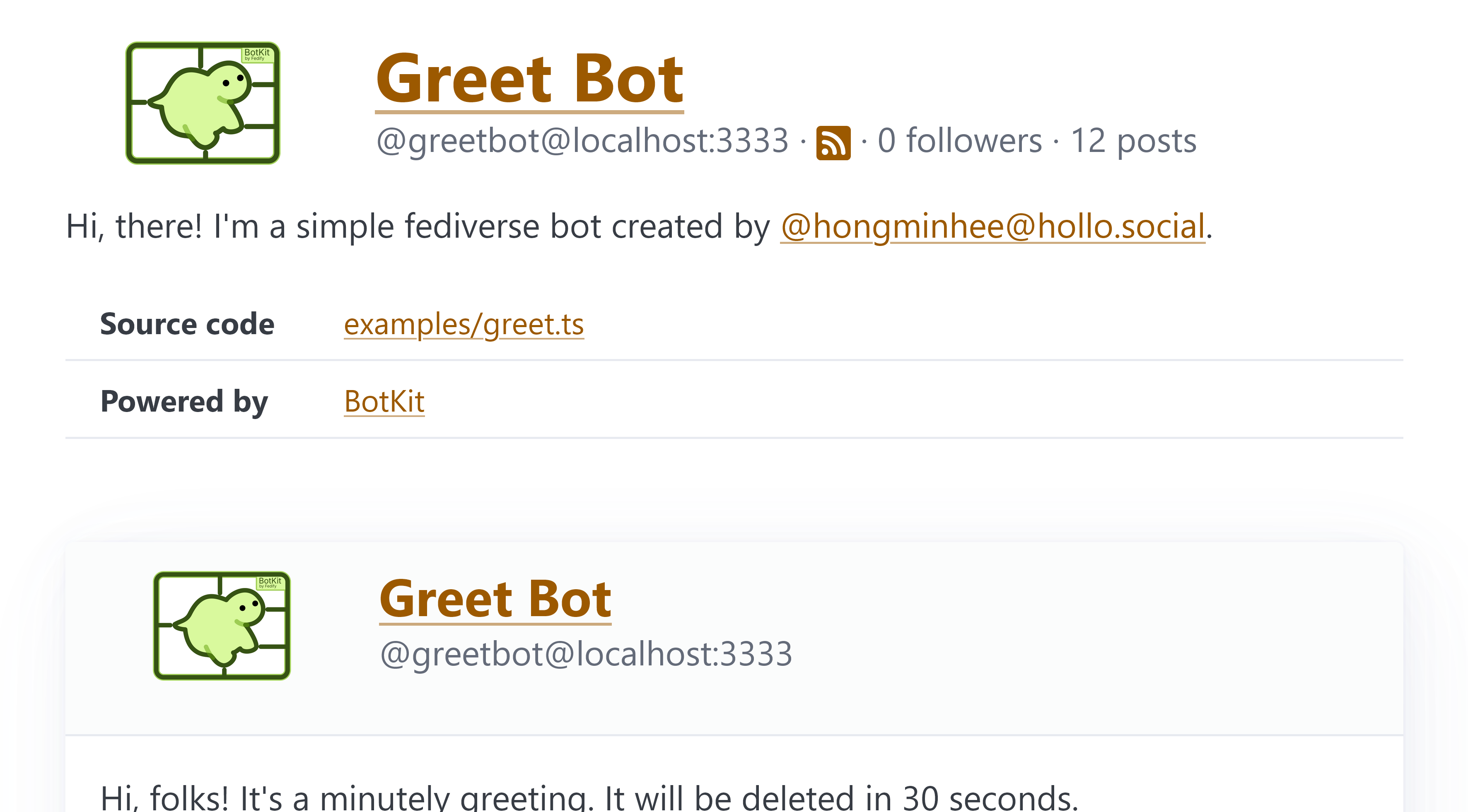
Task: Click the 12 posts count
Action: (x=1133, y=141)
